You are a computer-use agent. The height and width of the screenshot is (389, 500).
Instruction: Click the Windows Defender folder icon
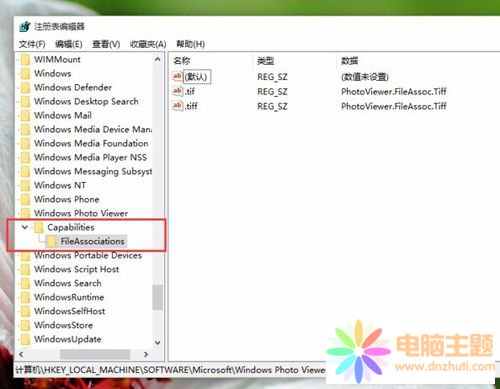pyautogui.click(x=26, y=88)
